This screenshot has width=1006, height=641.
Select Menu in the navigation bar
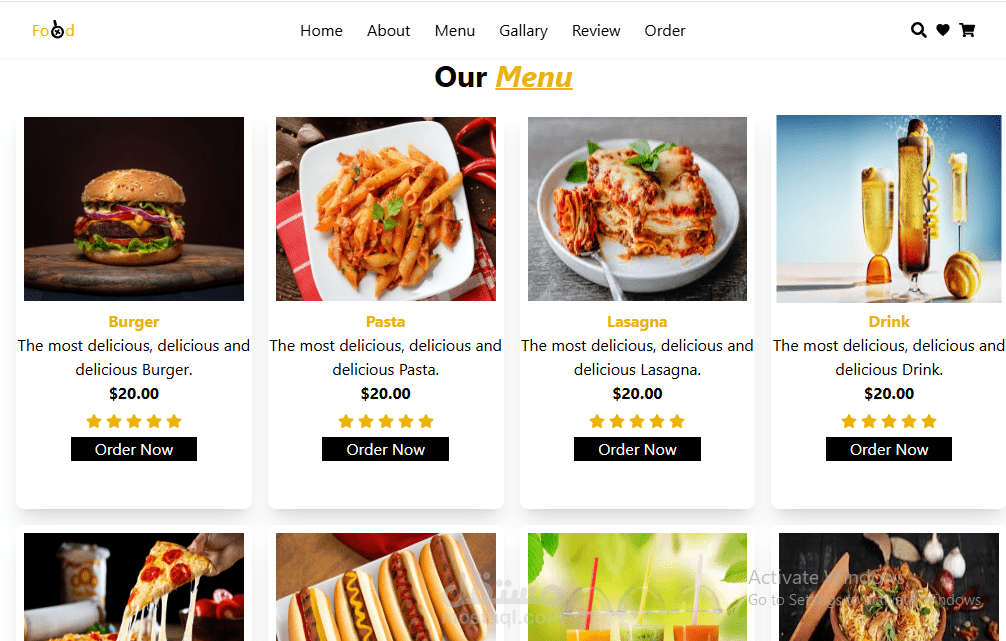(455, 31)
